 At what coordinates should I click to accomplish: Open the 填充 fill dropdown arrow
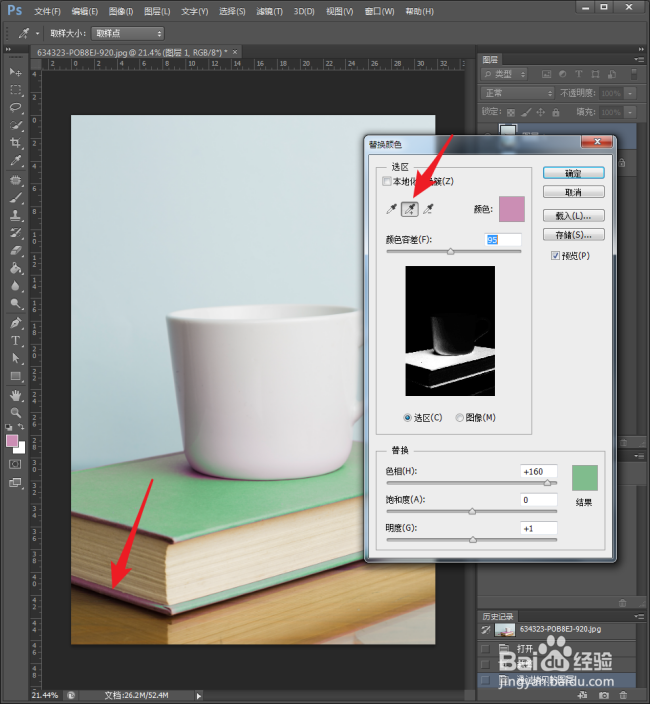pyautogui.click(x=631, y=112)
